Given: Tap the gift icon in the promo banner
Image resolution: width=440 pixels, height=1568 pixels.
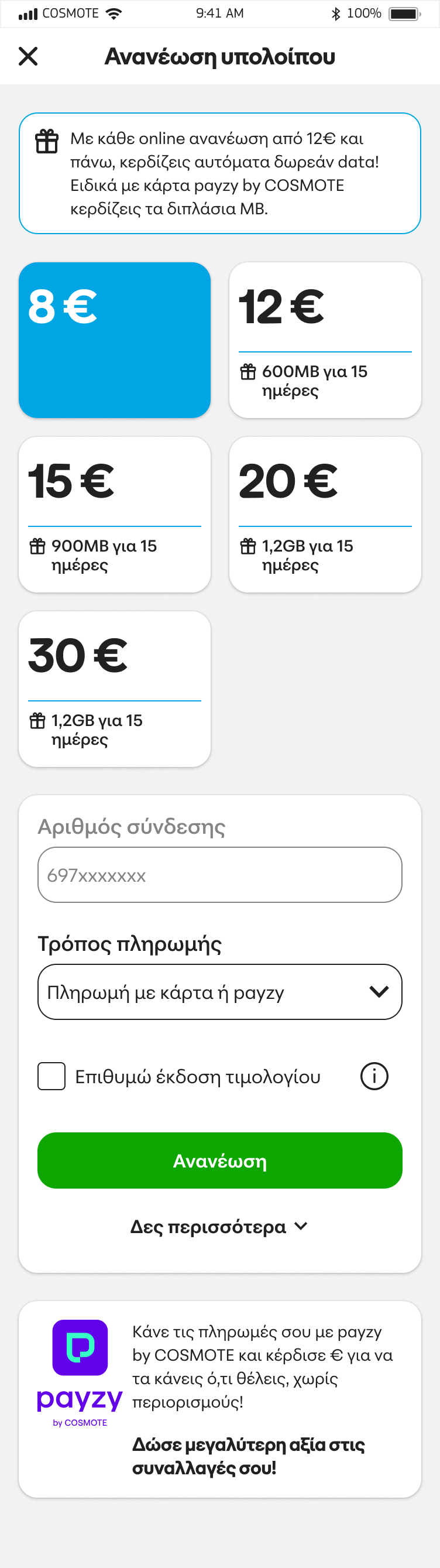Looking at the screenshot, I should pyautogui.click(x=47, y=141).
